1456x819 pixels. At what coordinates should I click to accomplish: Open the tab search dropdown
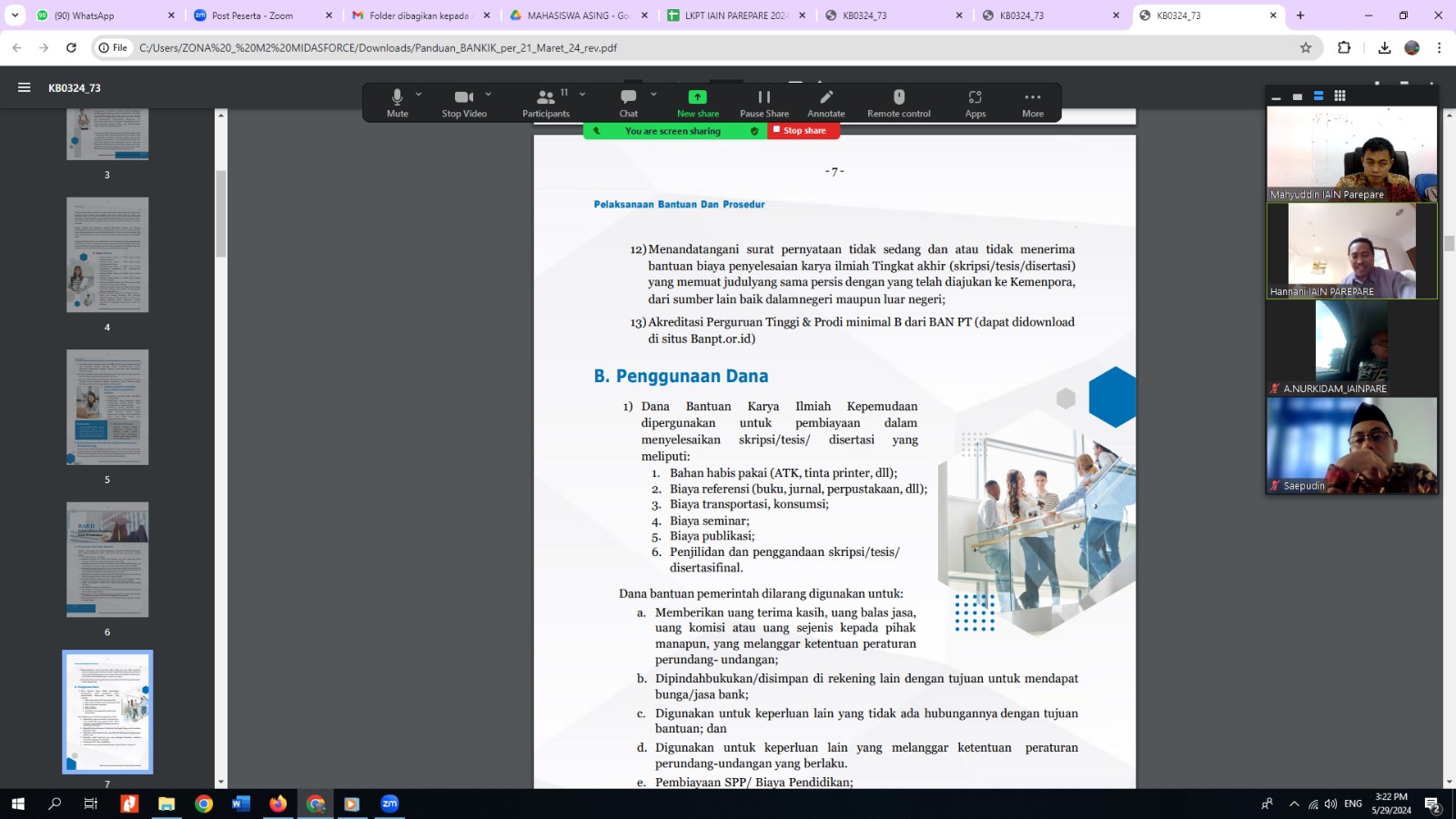(15, 15)
